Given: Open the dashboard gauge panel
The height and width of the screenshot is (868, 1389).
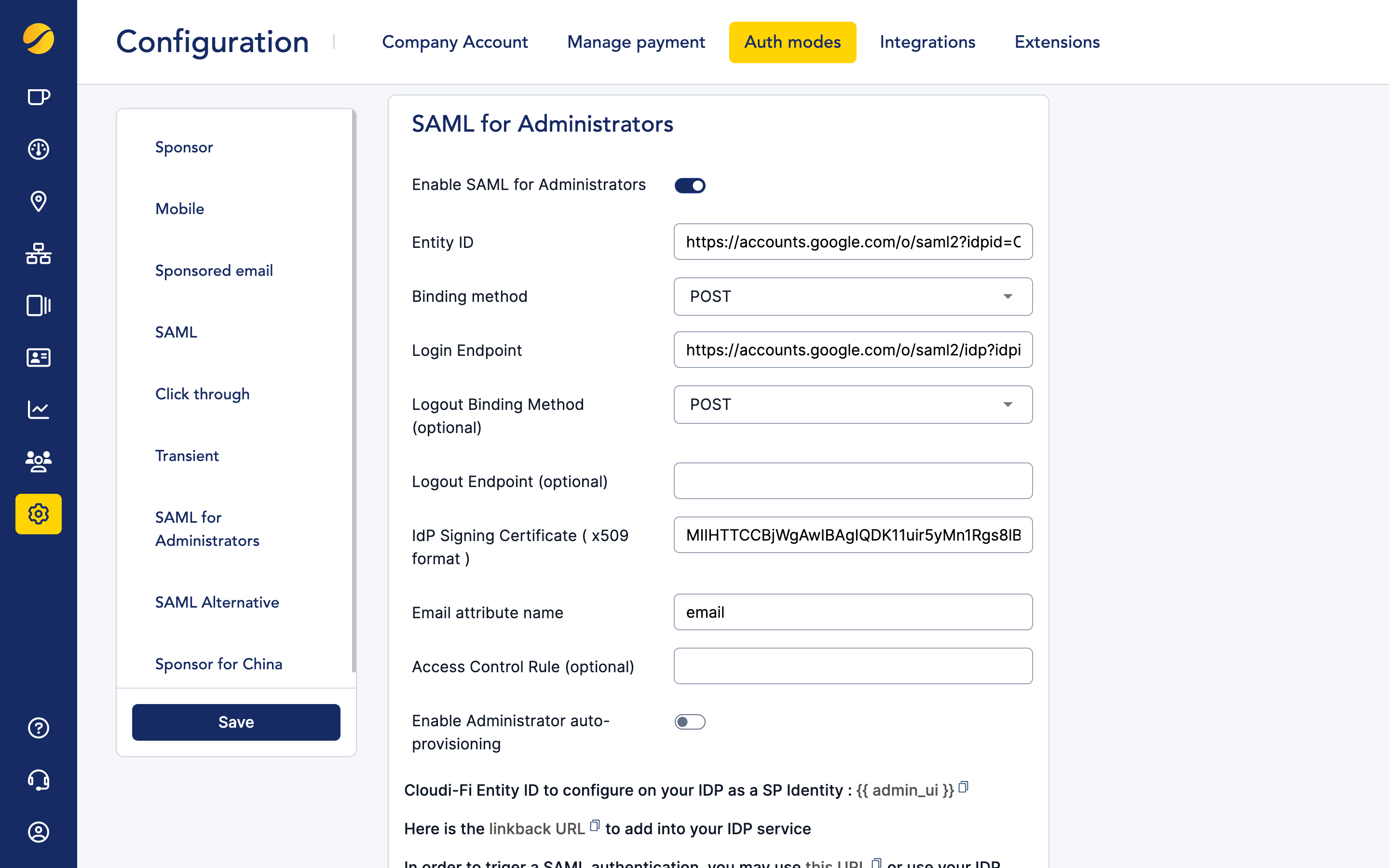Looking at the screenshot, I should pos(38,149).
